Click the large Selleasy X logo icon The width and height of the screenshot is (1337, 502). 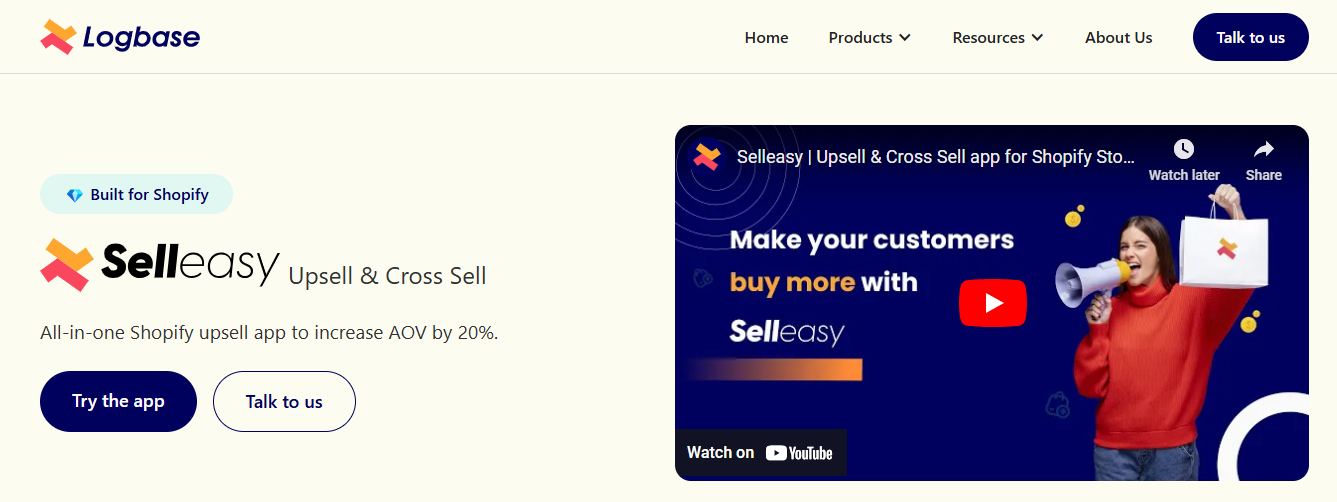pyautogui.click(x=67, y=265)
